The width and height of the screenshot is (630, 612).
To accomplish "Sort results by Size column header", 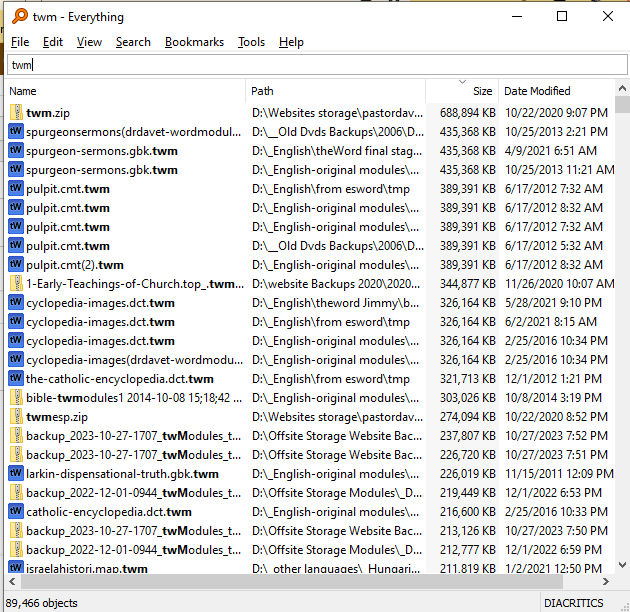I will coord(462,91).
